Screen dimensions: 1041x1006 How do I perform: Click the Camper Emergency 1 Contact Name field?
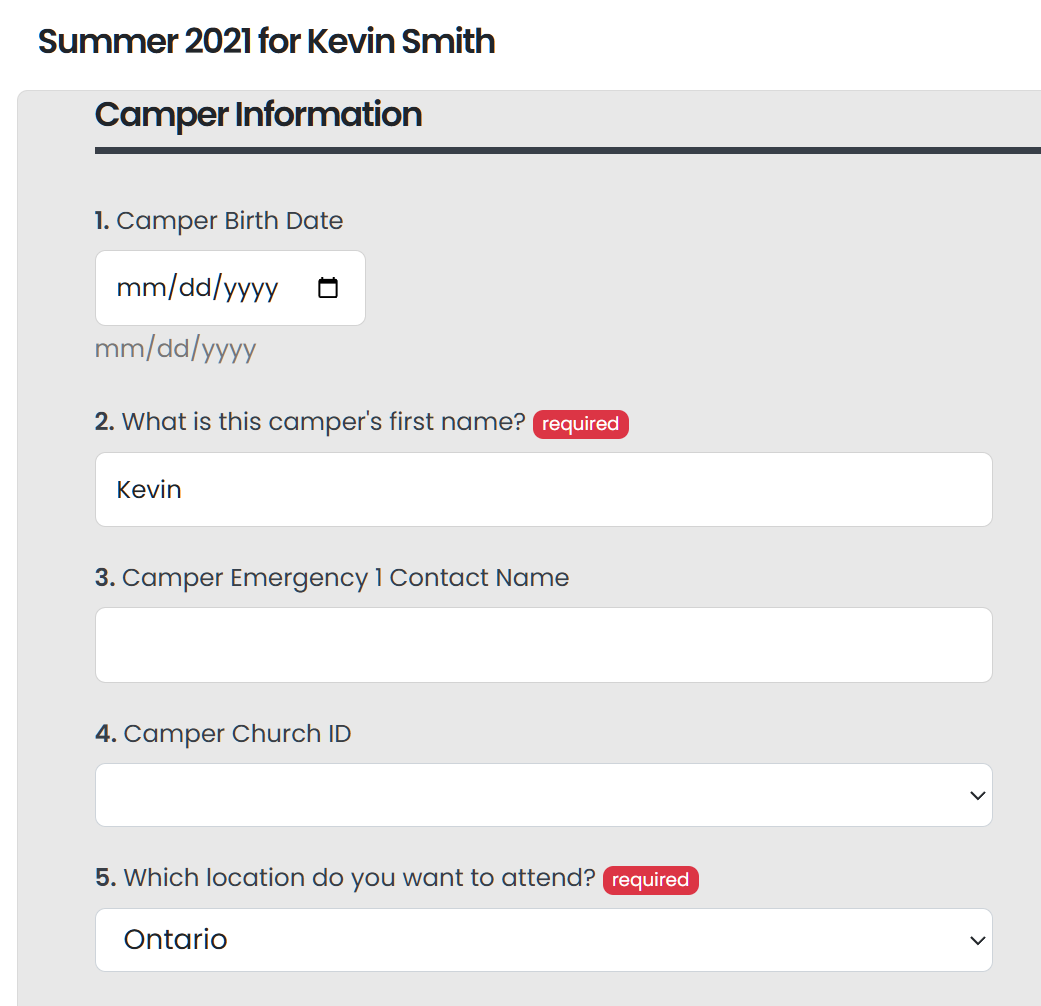click(x=543, y=644)
